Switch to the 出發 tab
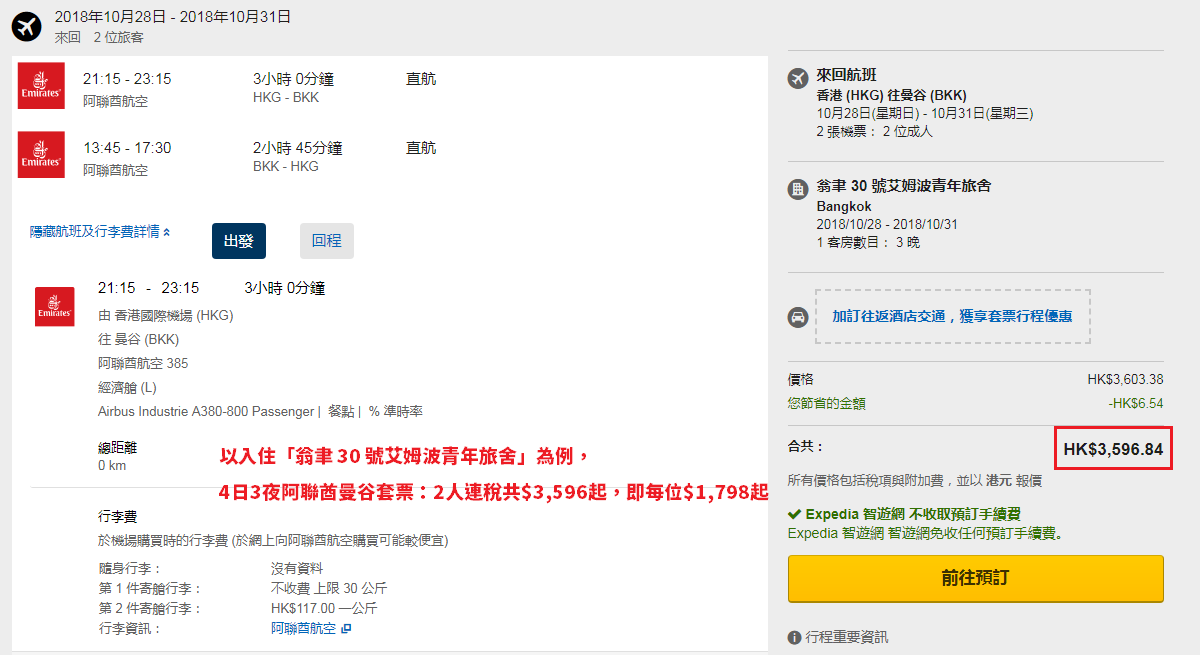 click(239, 241)
